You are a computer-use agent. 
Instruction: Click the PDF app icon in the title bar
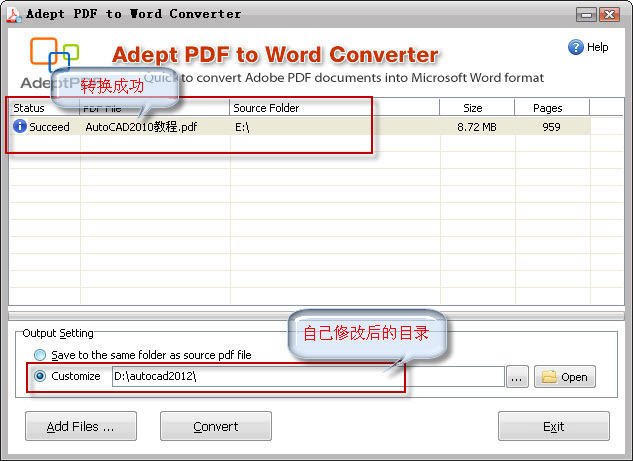14,14
